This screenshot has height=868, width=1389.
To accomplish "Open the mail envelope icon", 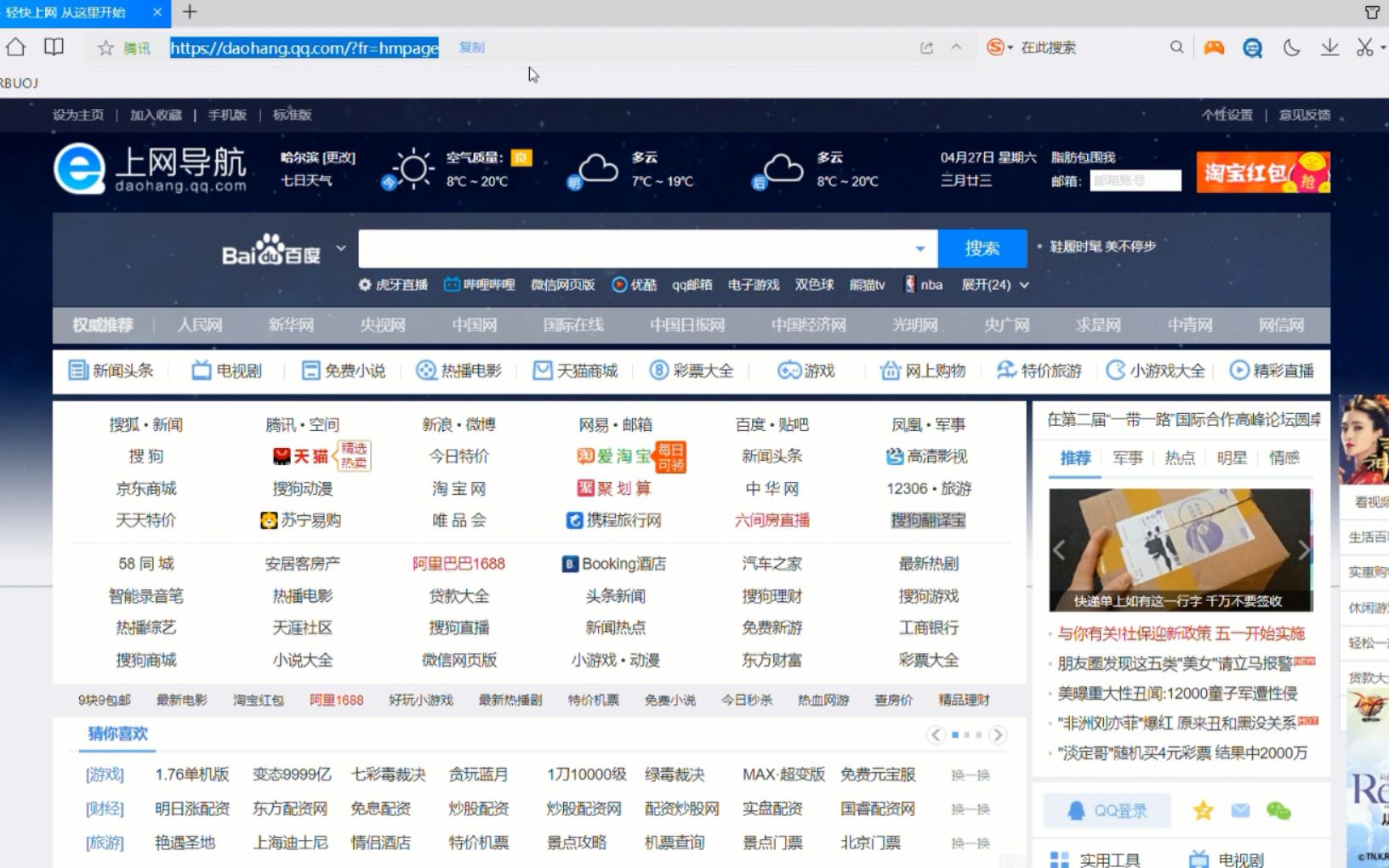I will click(1240, 810).
